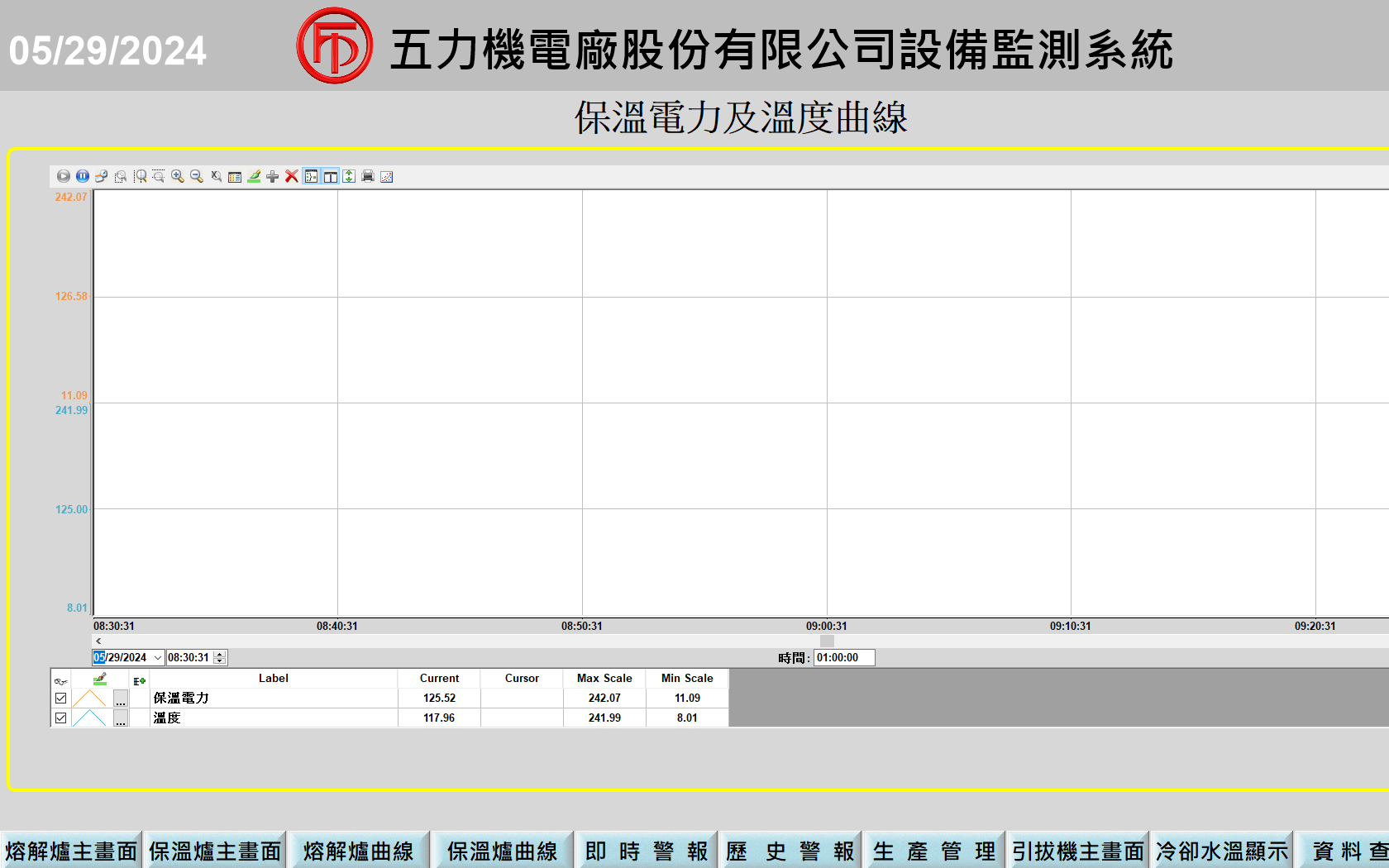
Task: Click the magnifier zoom-in icon
Action: tap(178, 176)
